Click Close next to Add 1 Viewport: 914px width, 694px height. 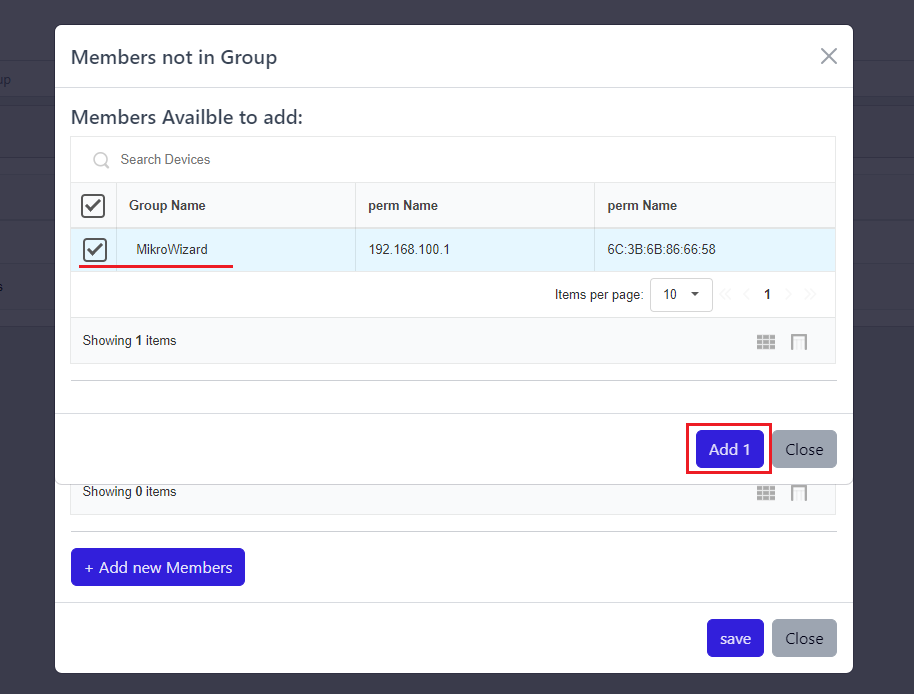click(x=804, y=449)
